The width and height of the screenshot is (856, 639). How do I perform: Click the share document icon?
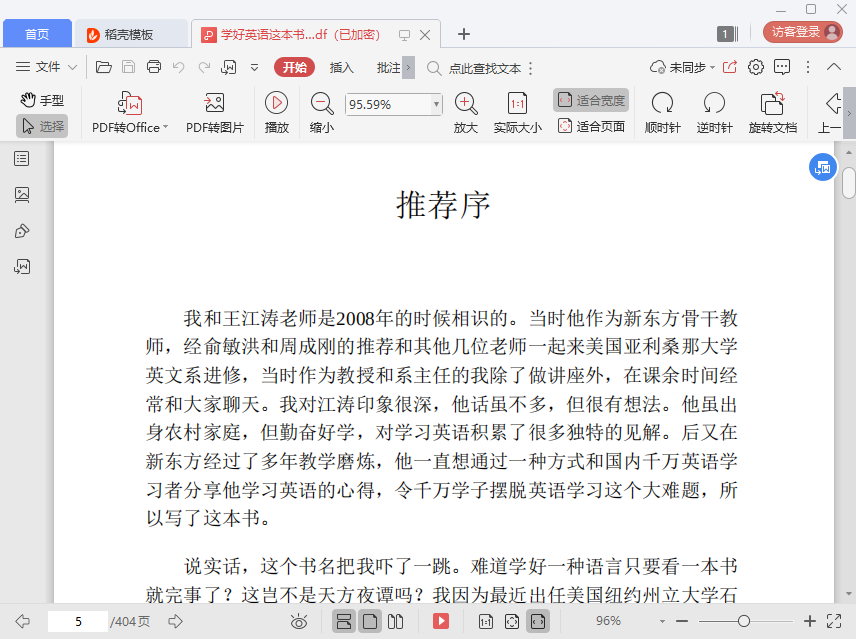click(730, 67)
